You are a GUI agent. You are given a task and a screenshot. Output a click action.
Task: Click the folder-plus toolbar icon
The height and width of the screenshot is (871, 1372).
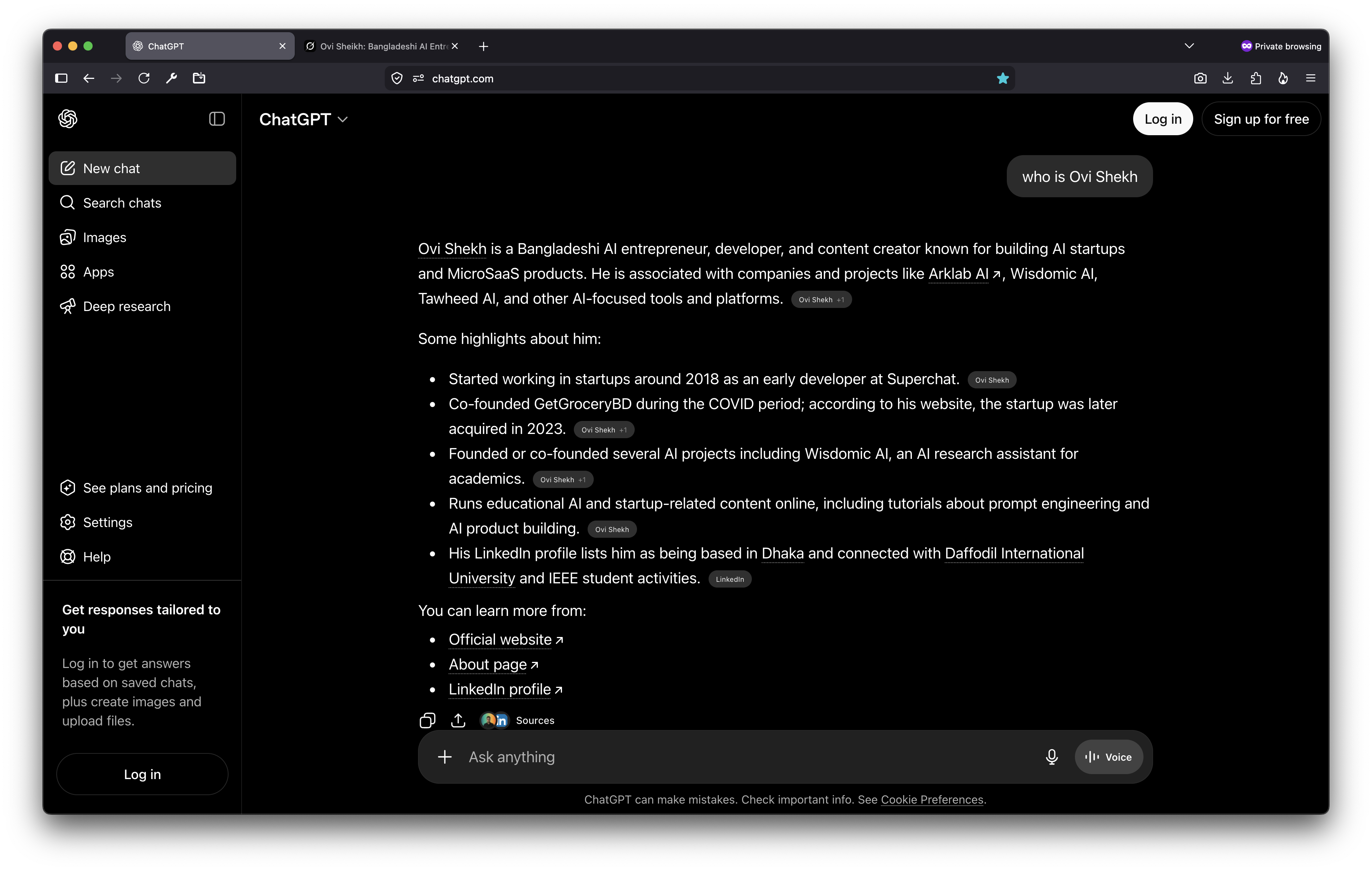pos(199,78)
